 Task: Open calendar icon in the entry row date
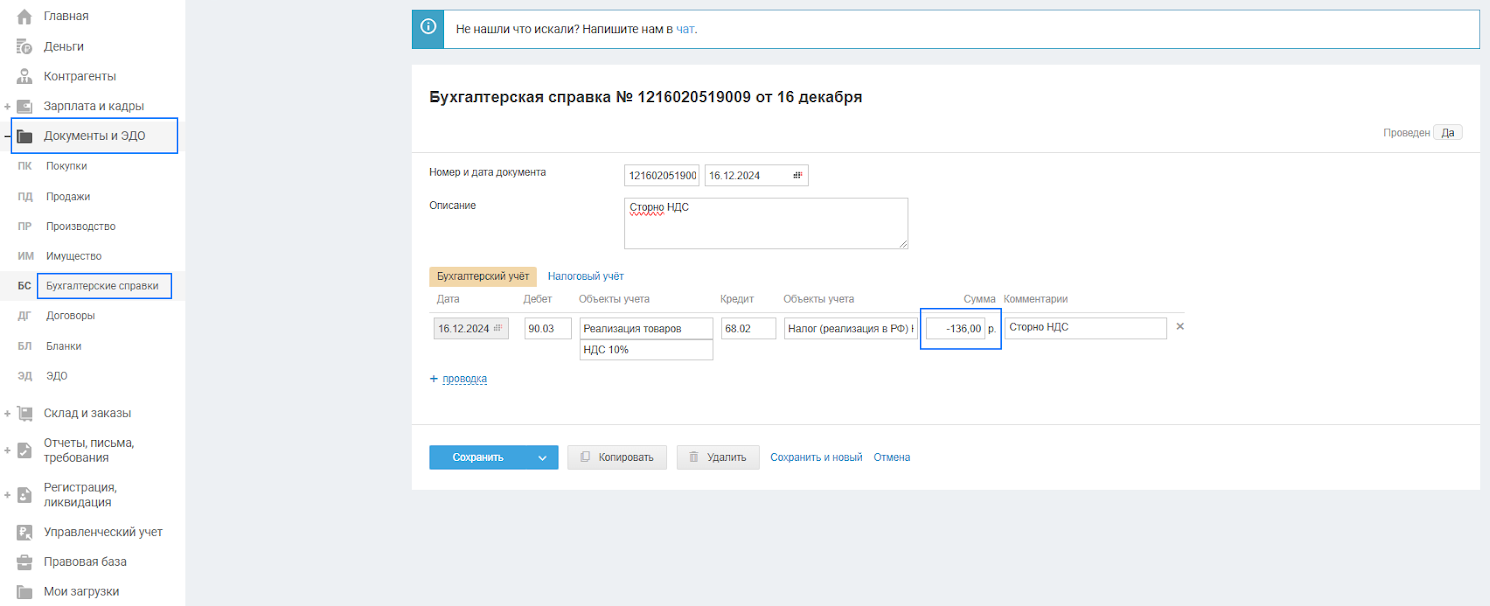tap(498, 328)
